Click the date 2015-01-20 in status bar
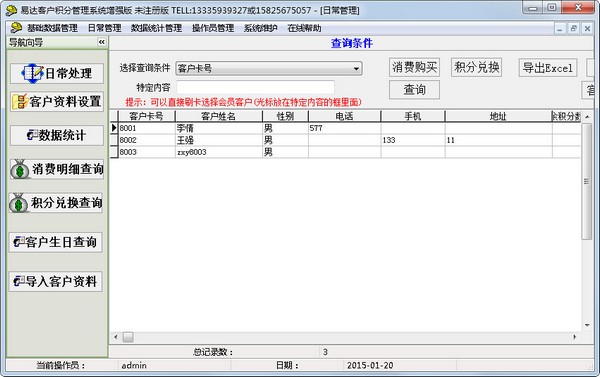The width and height of the screenshot is (600, 377). pos(370,366)
